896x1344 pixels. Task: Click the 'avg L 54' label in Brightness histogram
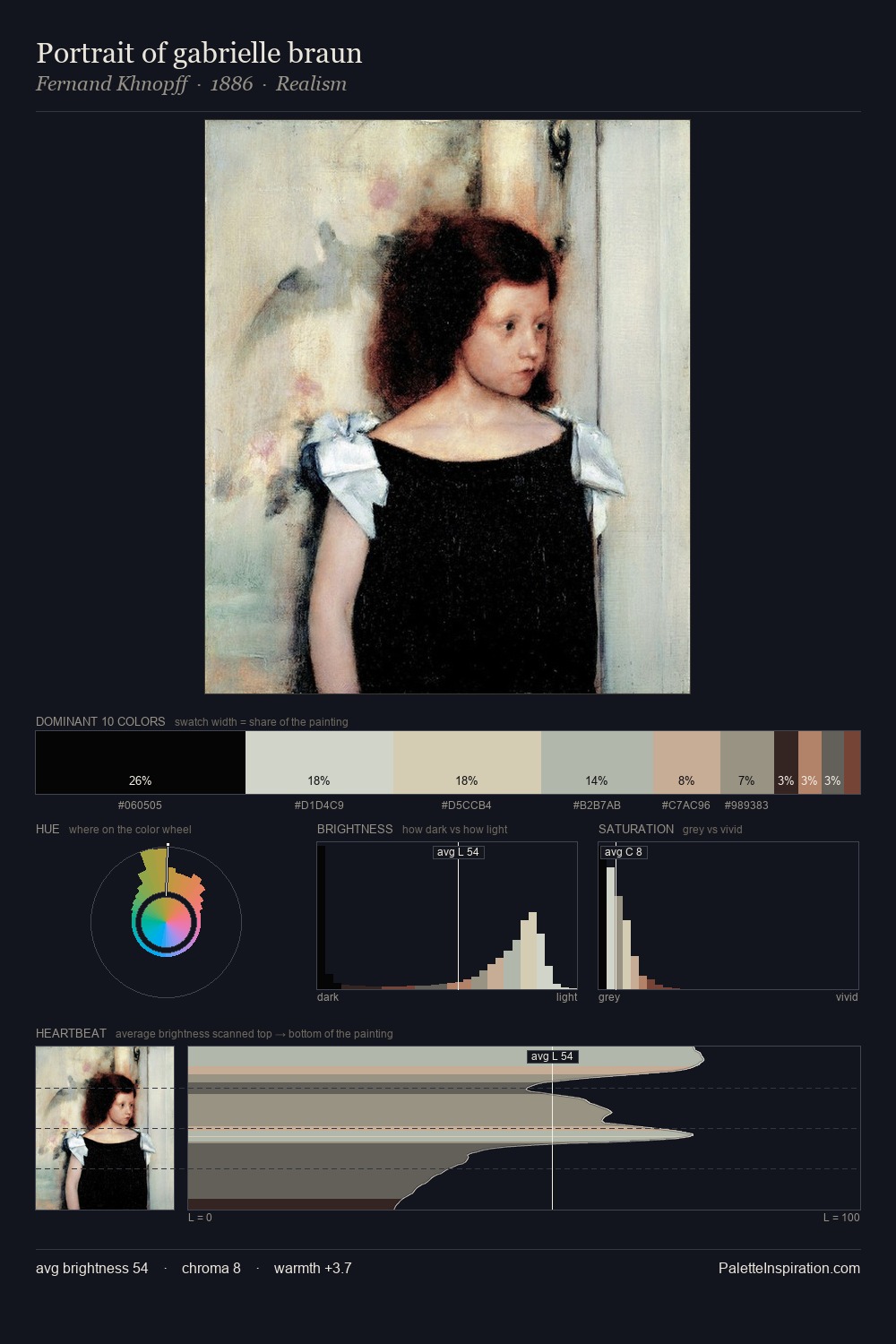458,852
